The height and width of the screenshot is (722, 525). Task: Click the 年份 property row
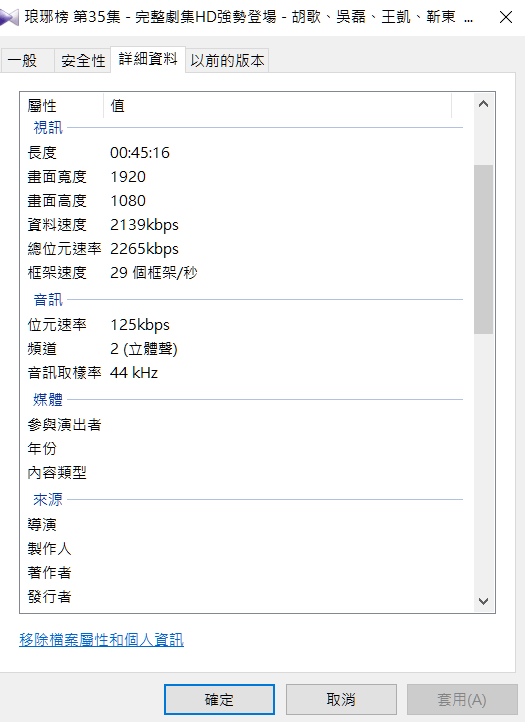tap(245, 448)
